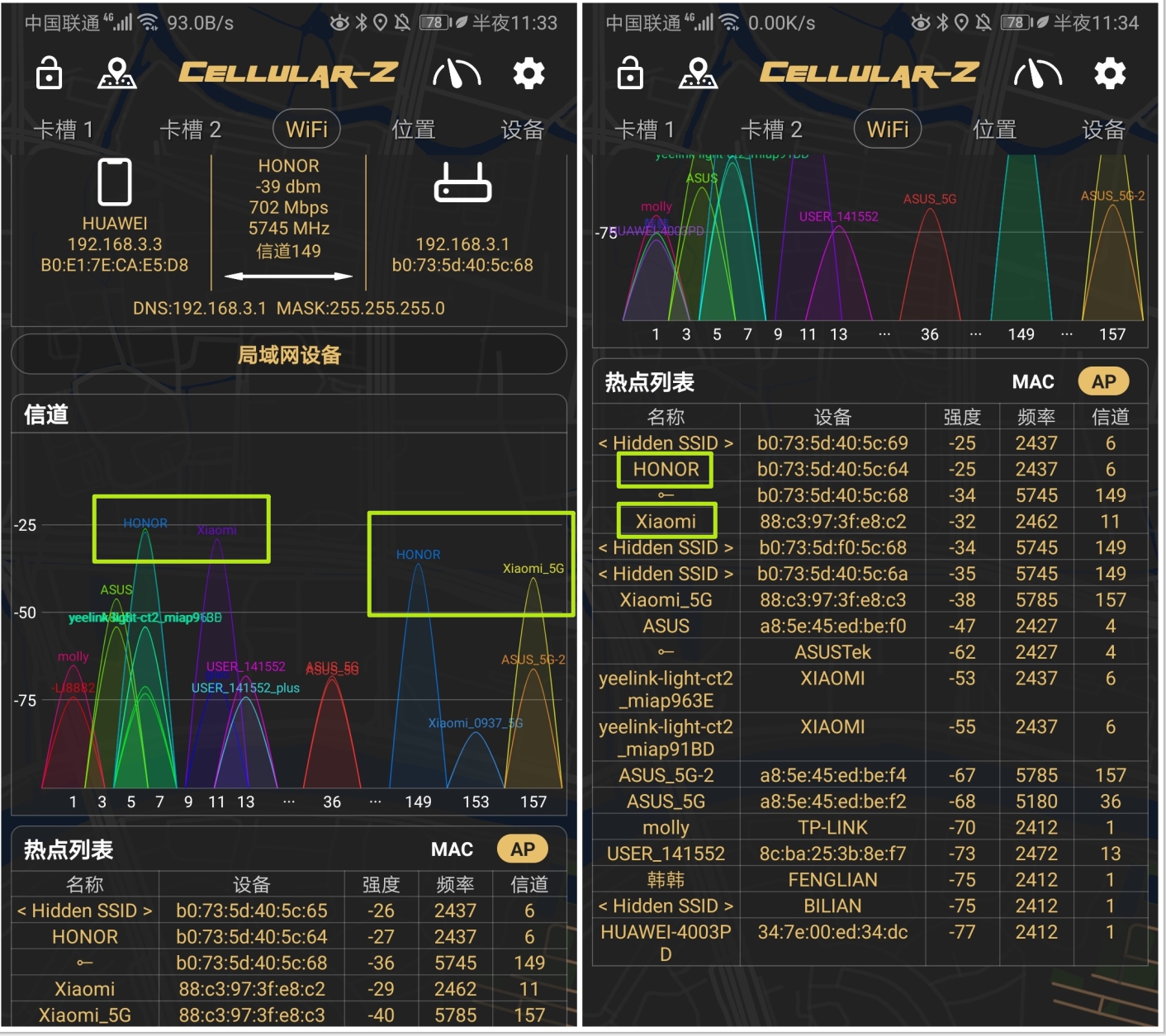Tap the lock icon in right screenshot
The height and width of the screenshot is (1036, 1166).
[630, 73]
